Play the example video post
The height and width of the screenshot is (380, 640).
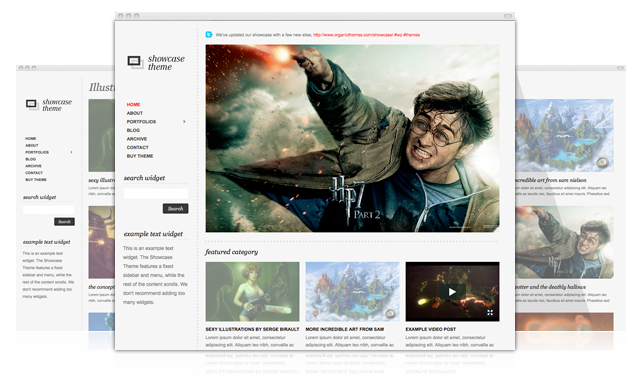click(452, 292)
